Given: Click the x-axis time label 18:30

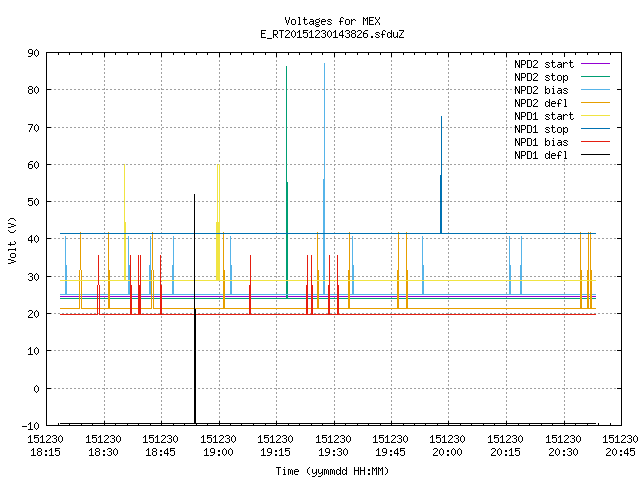Looking at the screenshot, I should click(x=103, y=452).
